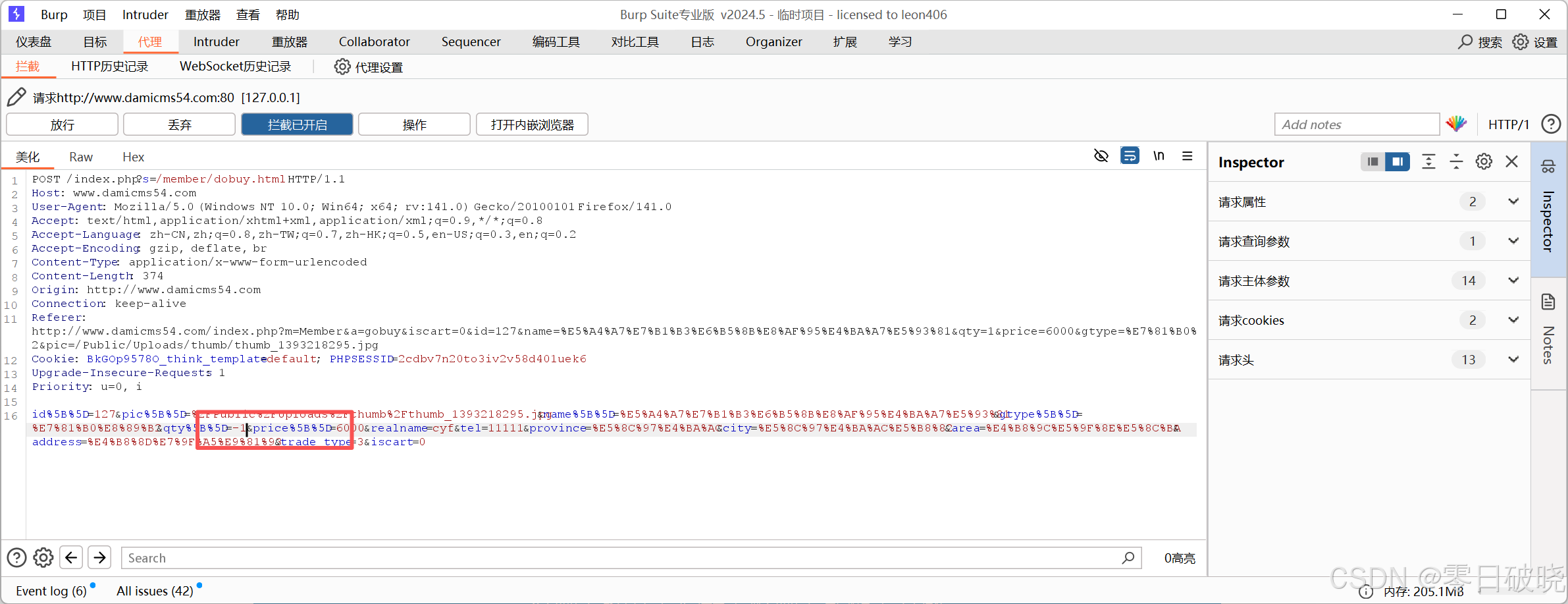Click search magnifier inside Search field
The image size is (1568, 604).
(x=1128, y=558)
